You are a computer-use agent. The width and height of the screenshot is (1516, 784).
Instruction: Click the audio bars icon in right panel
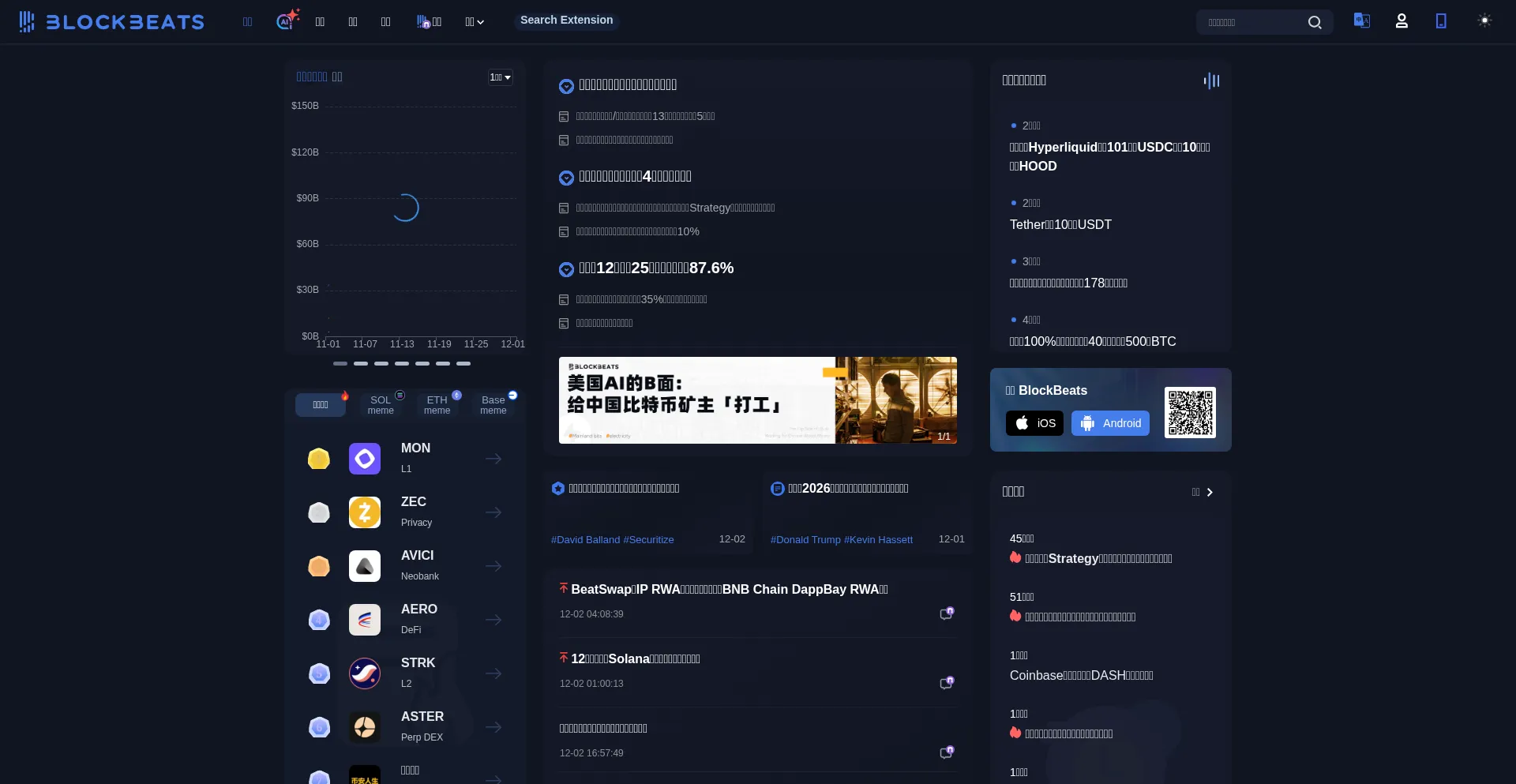[x=1211, y=81]
